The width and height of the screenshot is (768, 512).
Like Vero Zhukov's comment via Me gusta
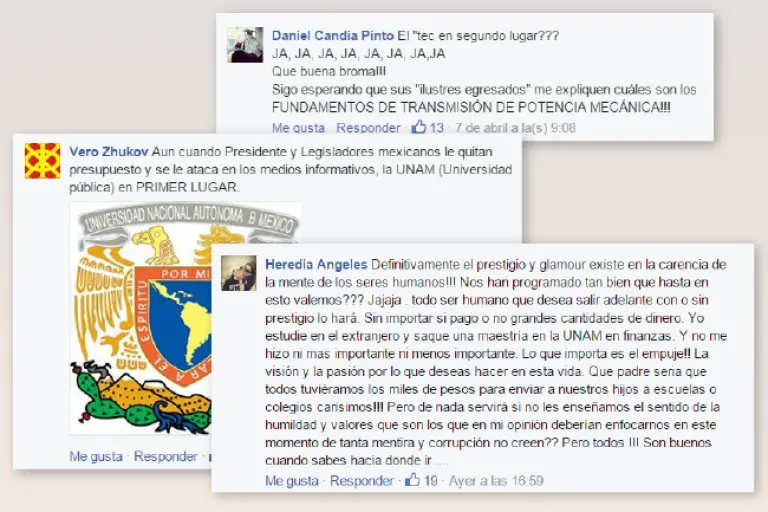[96, 457]
